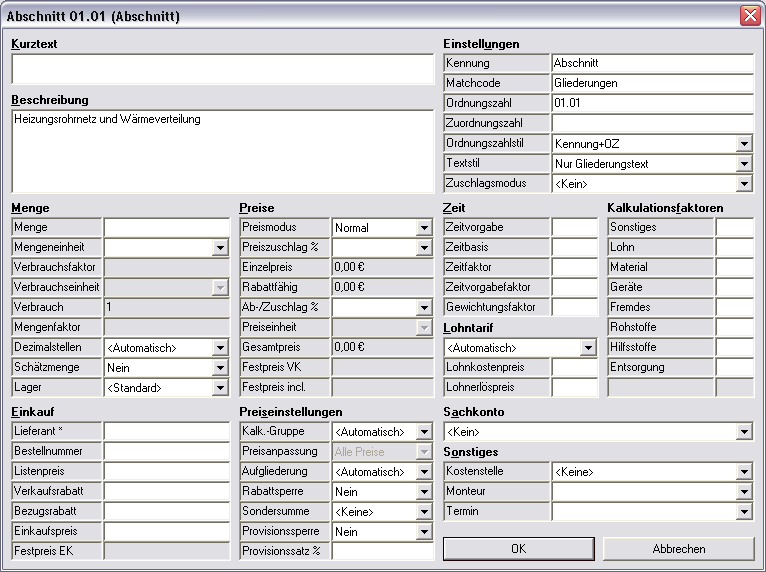Click the Kalkulationsfaktoren section heading
Viewport: 766px width, 572px height.
pyautogui.click(x=665, y=208)
